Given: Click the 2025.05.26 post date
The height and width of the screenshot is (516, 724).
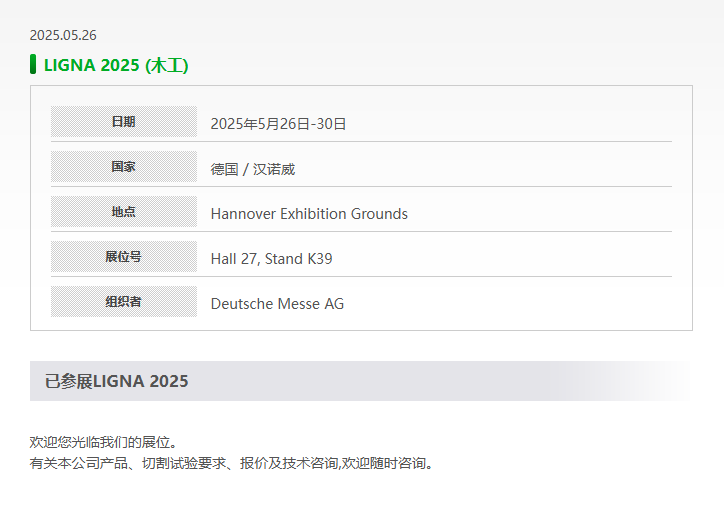Looking at the screenshot, I should [x=63, y=35].
